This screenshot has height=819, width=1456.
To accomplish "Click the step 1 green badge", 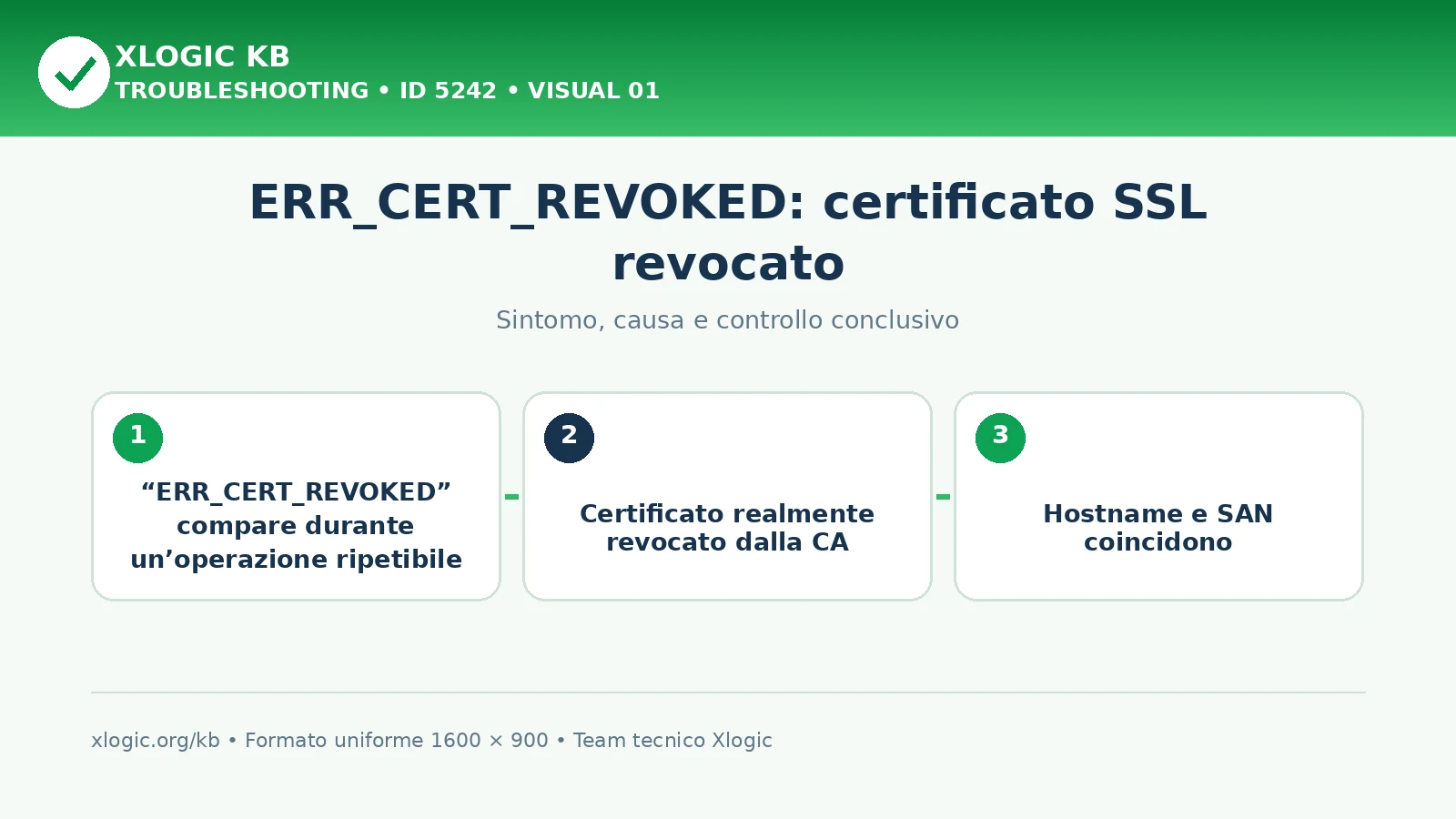I will tap(137, 438).
